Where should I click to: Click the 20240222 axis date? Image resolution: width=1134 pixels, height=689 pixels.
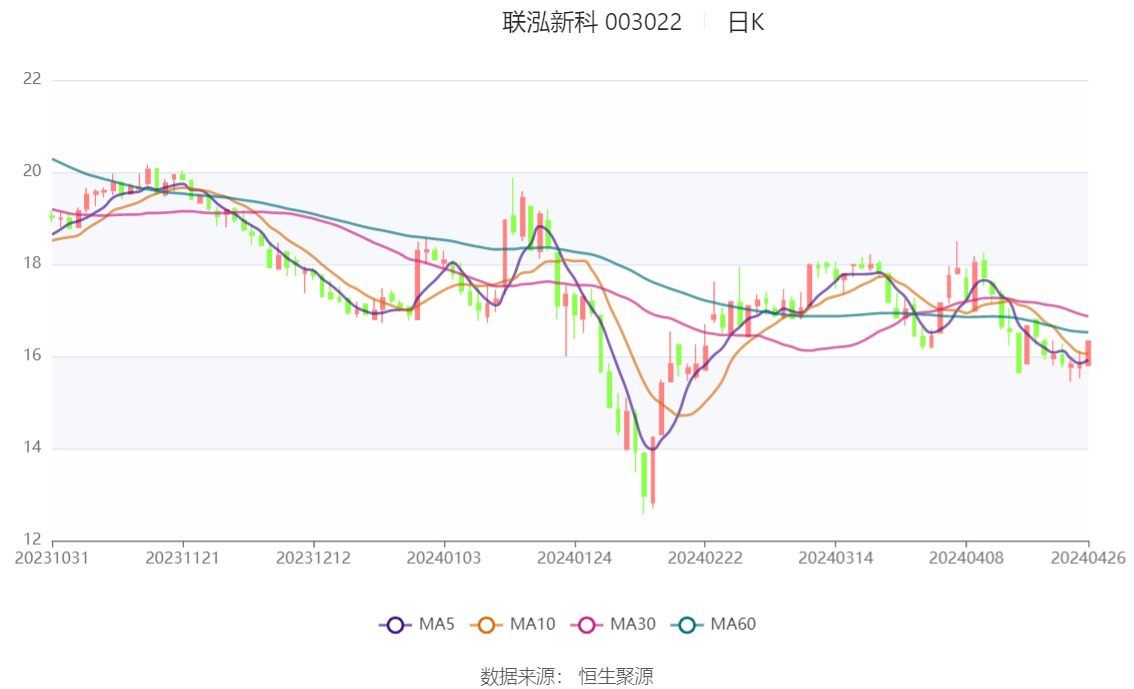point(705,558)
